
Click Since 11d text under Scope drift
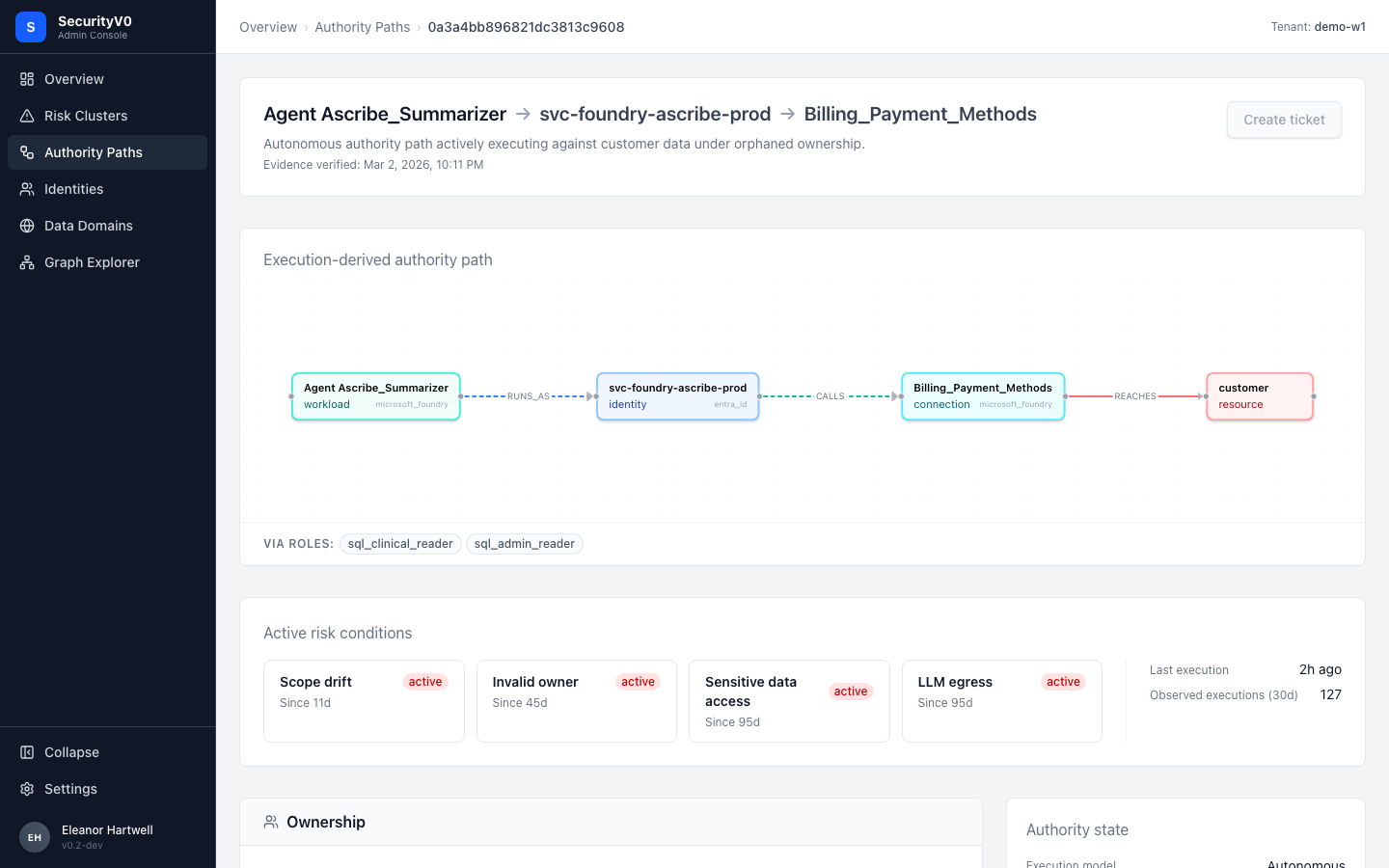pos(305,703)
